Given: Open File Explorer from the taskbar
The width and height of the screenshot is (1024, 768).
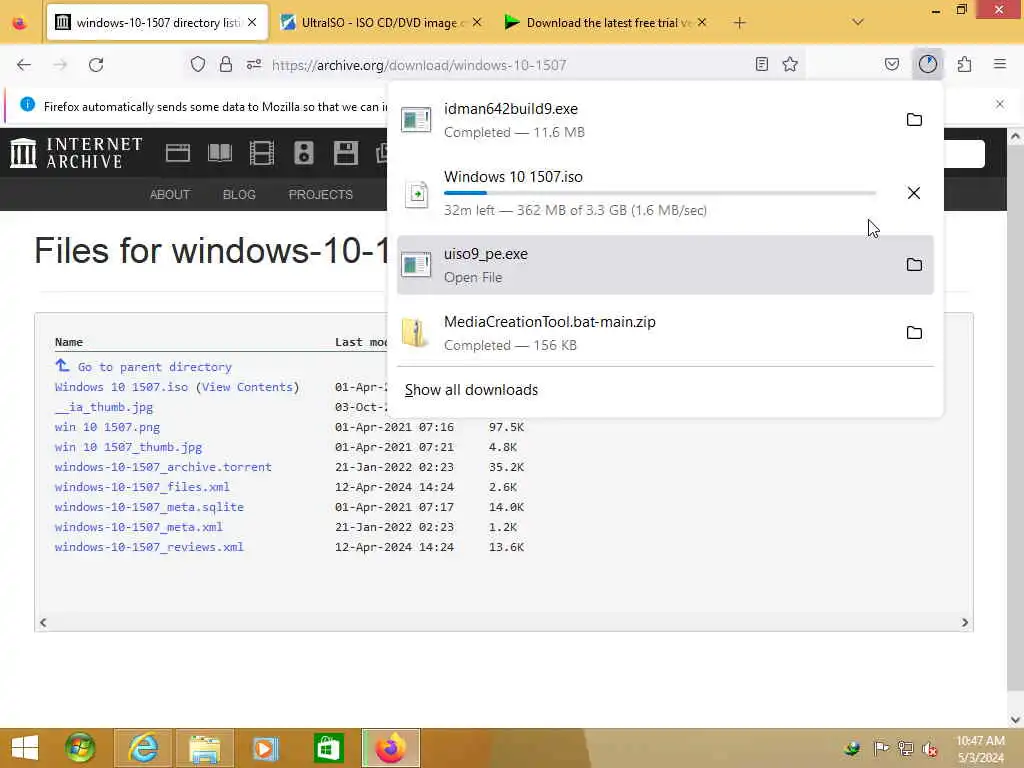Looking at the screenshot, I should tap(204, 748).
